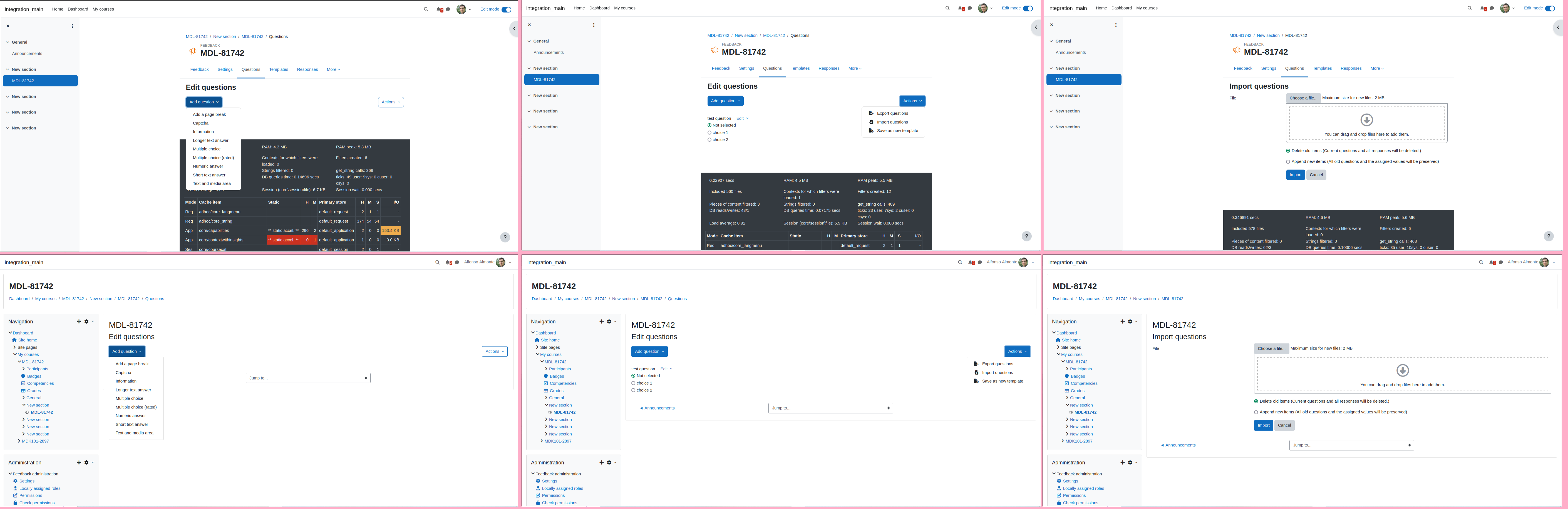Click Badges shield icon in bottom-left navigation
1568x509 pixels.
23,376
